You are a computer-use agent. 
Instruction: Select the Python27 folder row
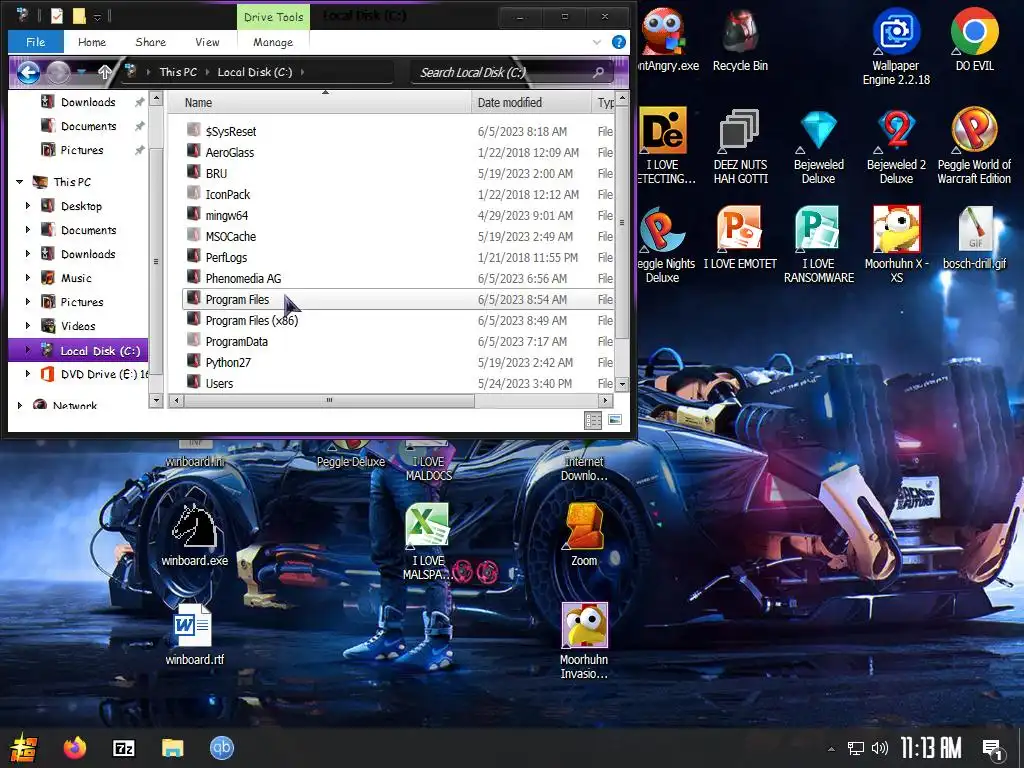[398, 362]
